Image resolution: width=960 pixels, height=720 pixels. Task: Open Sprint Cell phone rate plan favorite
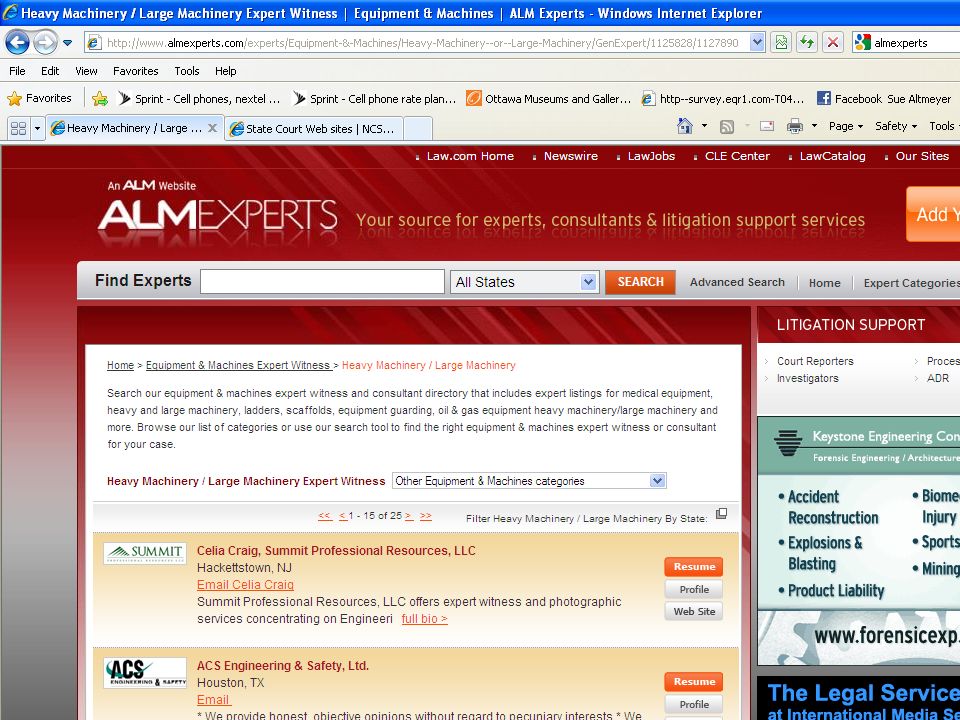[375, 99]
